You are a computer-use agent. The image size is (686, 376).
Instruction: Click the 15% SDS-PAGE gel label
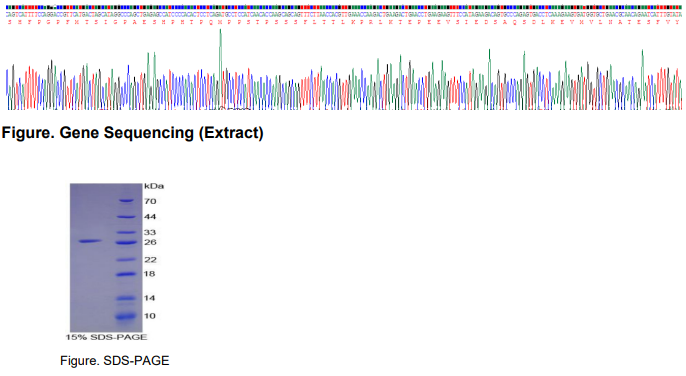point(106,337)
